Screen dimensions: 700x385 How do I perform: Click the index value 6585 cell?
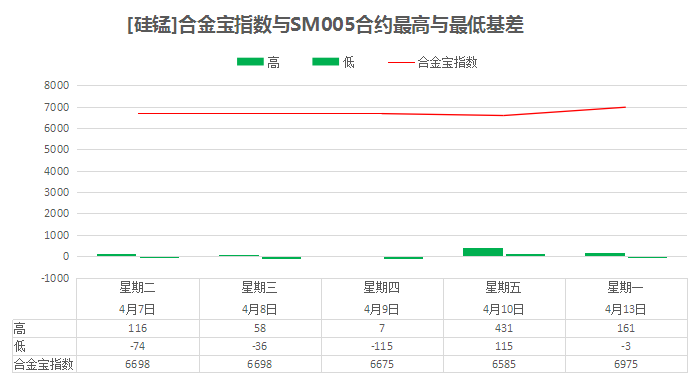click(504, 364)
